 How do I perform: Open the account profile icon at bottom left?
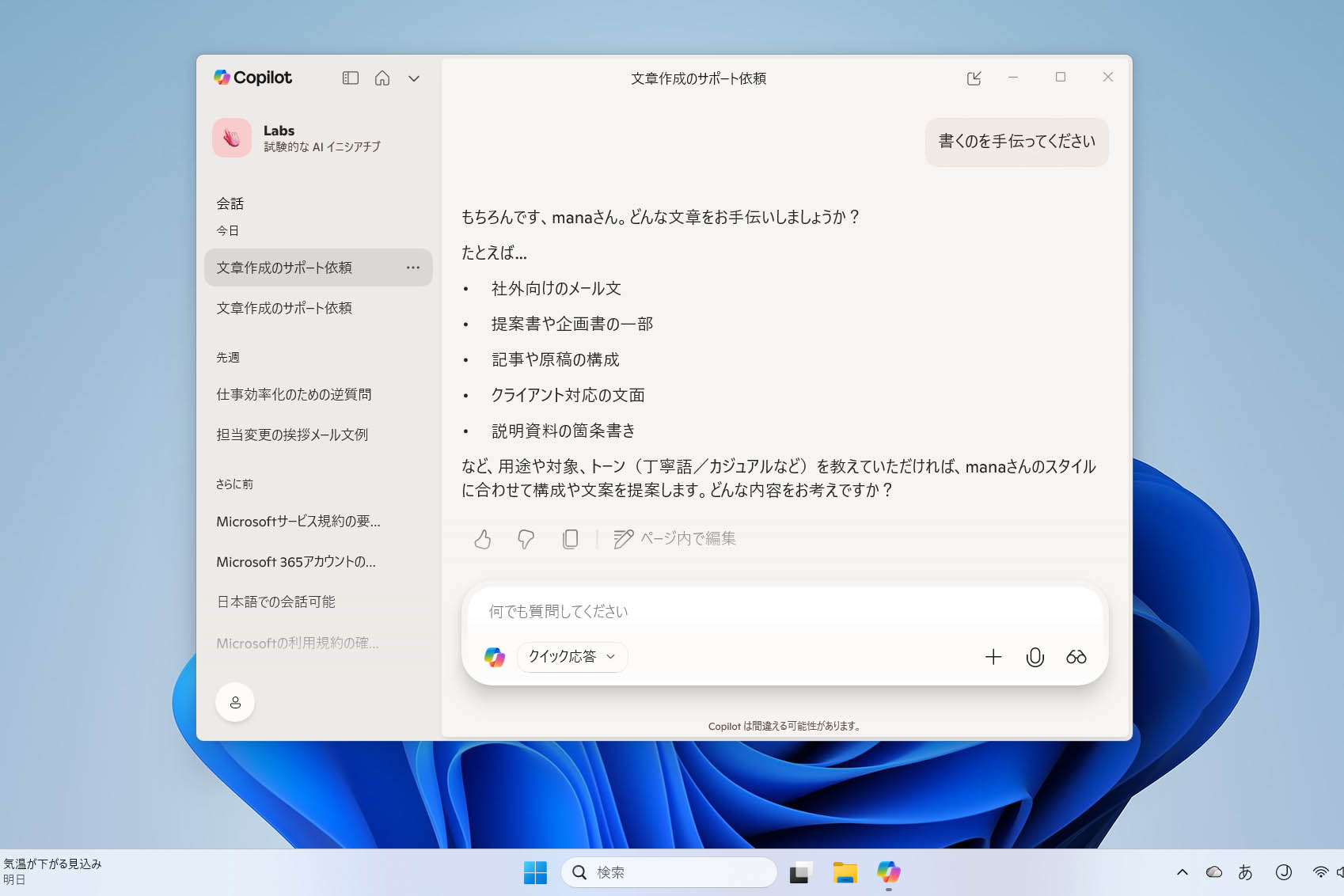[235, 702]
